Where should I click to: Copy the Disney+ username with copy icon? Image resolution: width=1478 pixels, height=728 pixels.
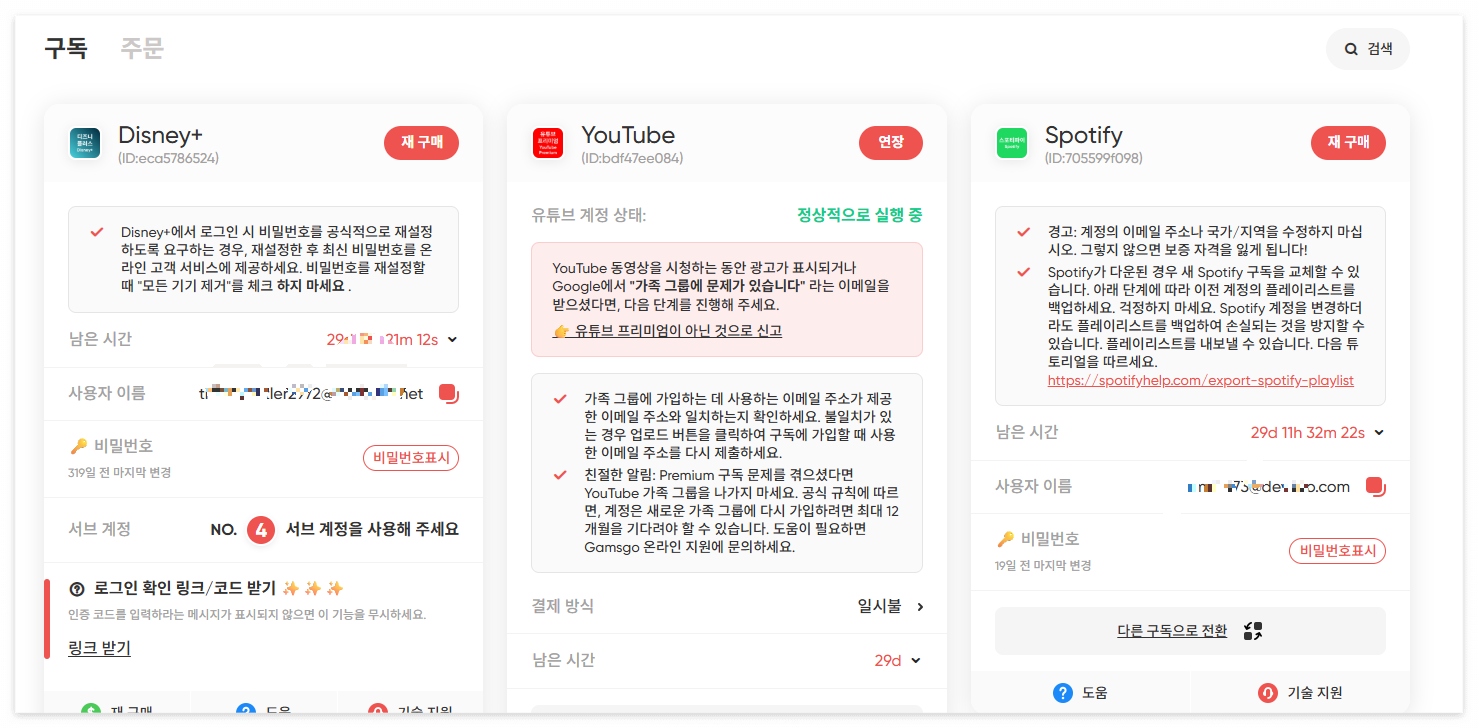[448, 394]
